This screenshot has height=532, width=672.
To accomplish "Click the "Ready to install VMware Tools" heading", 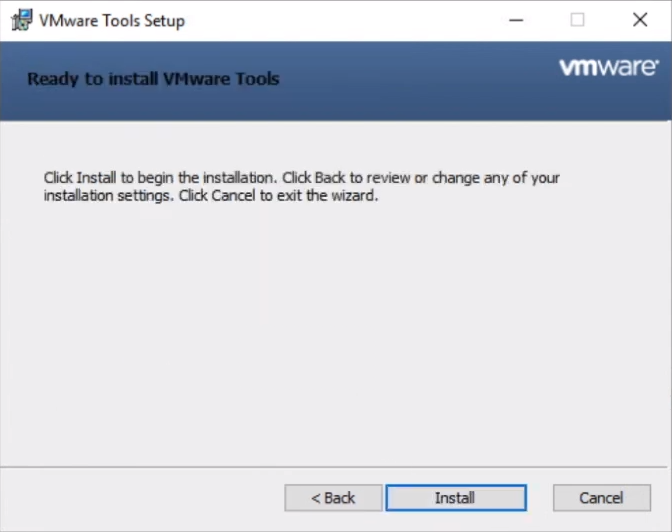I will click(x=153, y=79).
